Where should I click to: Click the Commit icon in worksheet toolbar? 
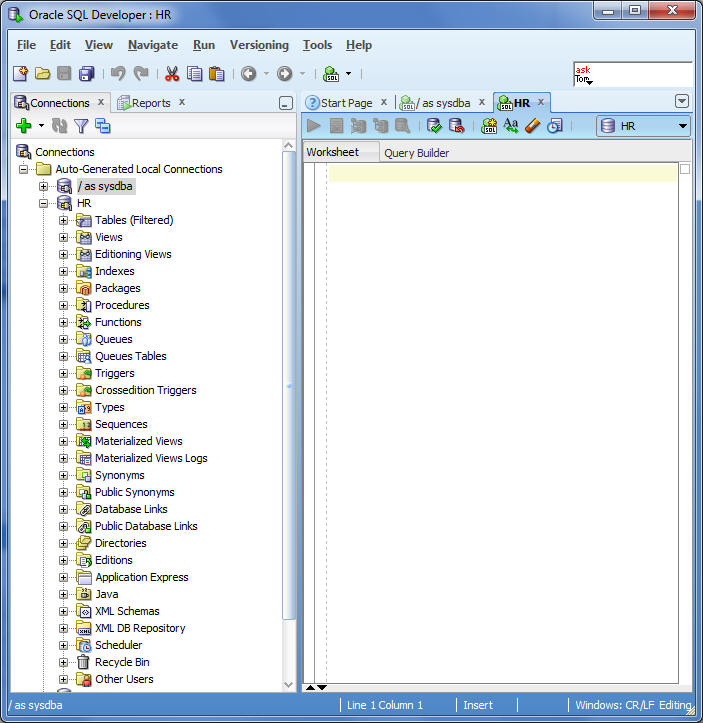[434, 126]
